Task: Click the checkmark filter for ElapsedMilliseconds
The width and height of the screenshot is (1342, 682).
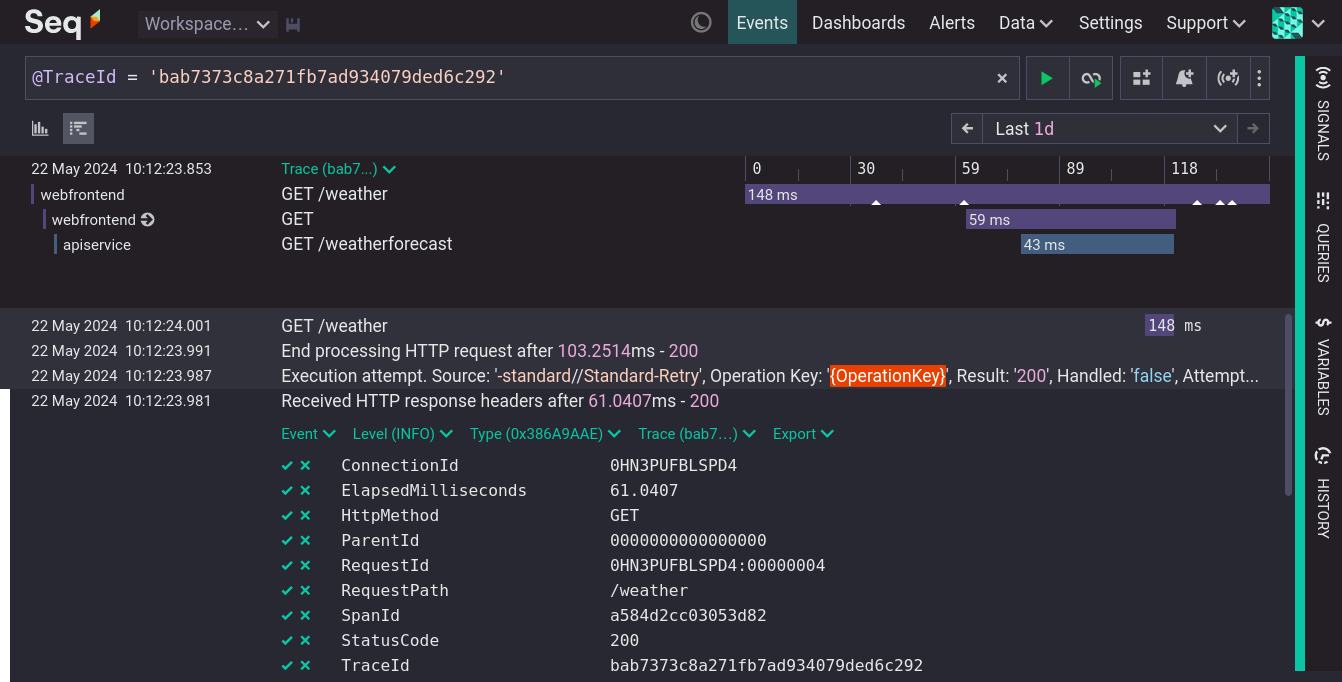Action: 287,491
